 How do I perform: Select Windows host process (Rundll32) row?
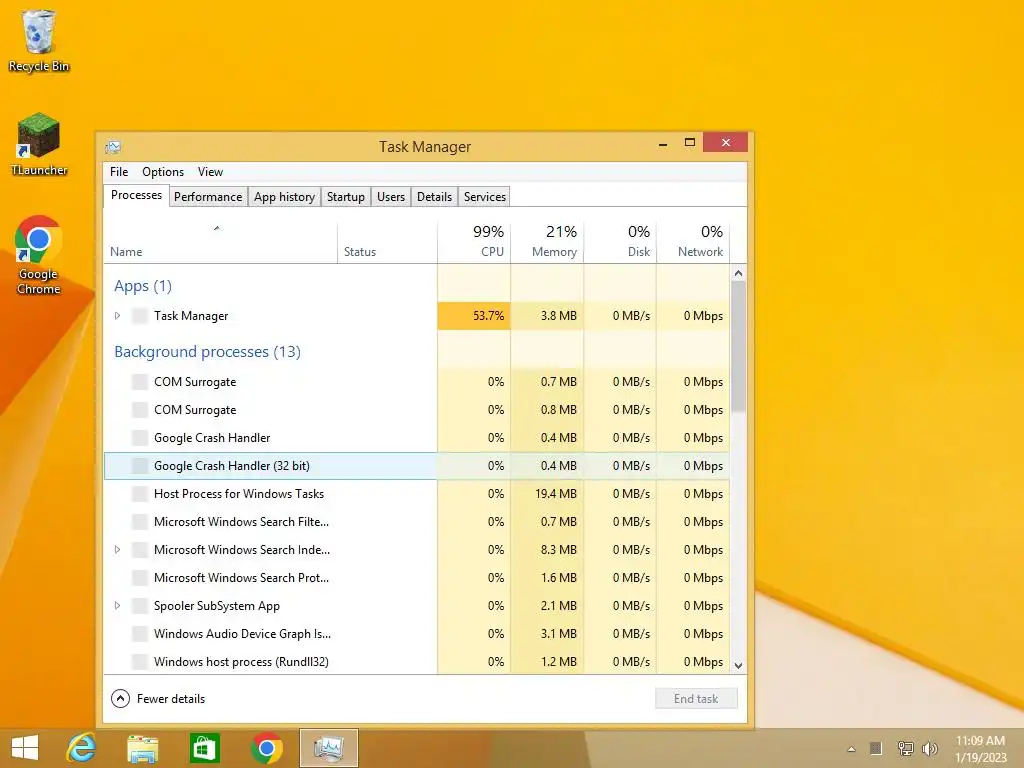coord(417,662)
